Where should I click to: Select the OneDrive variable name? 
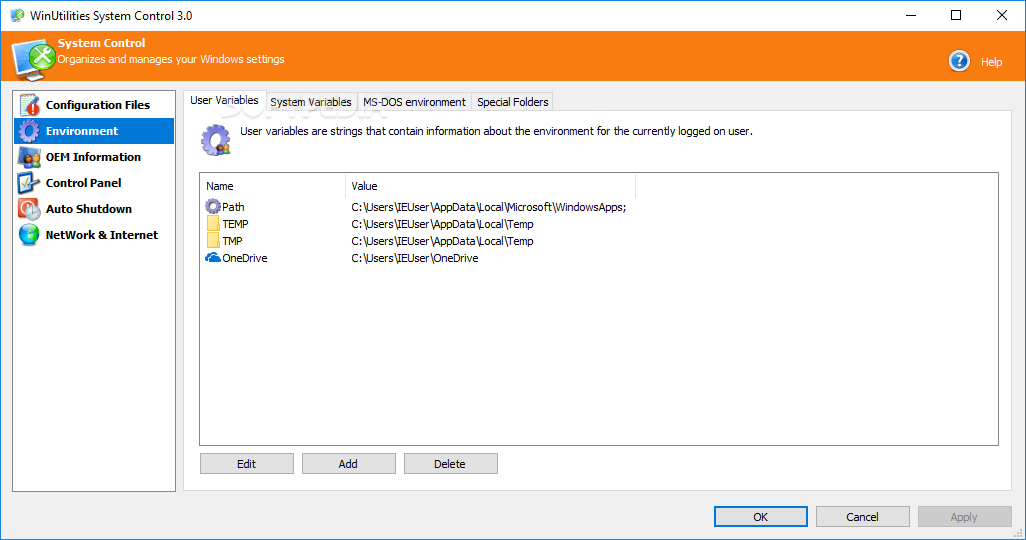[245, 258]
